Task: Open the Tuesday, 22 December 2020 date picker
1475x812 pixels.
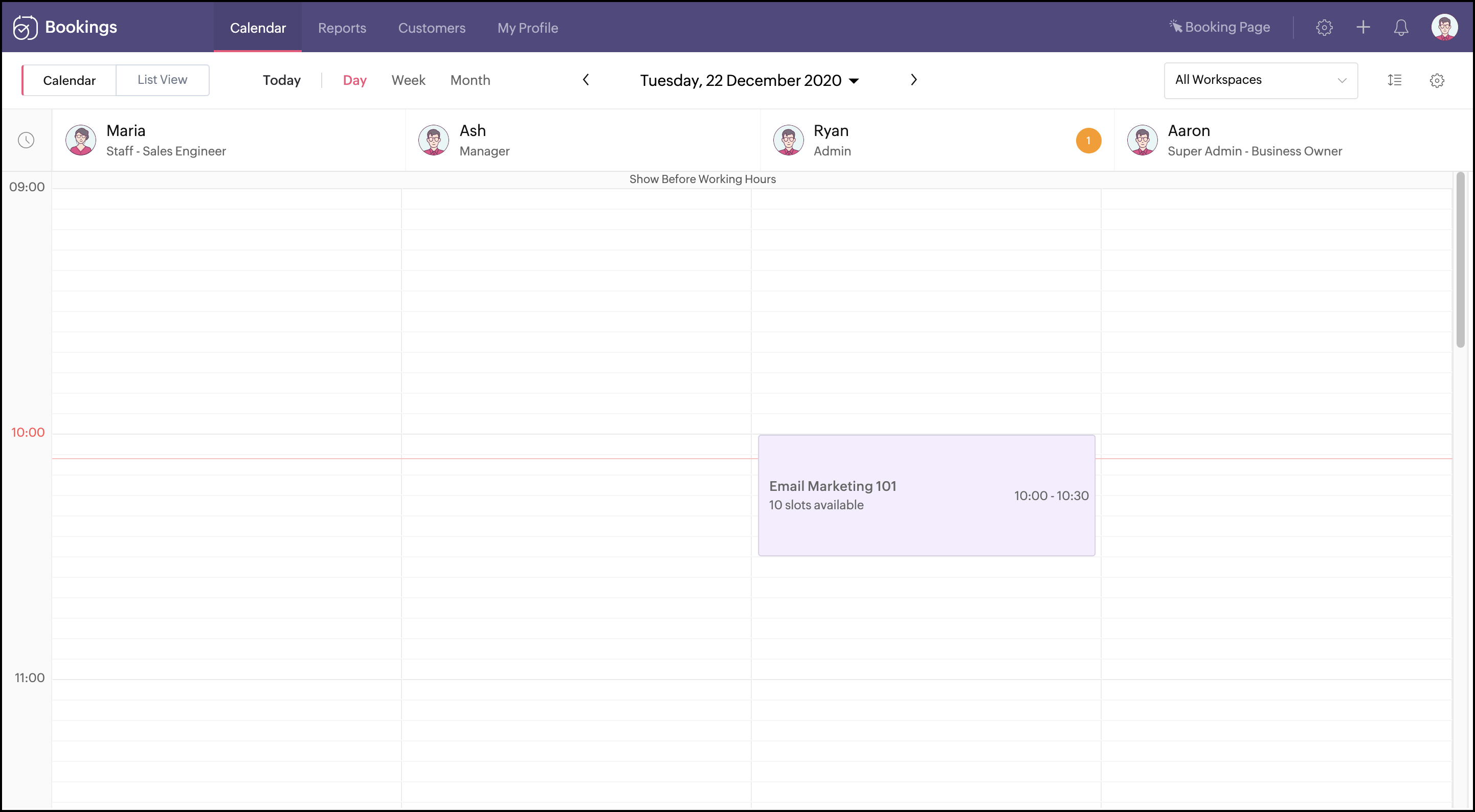Action: pos(749,80)
